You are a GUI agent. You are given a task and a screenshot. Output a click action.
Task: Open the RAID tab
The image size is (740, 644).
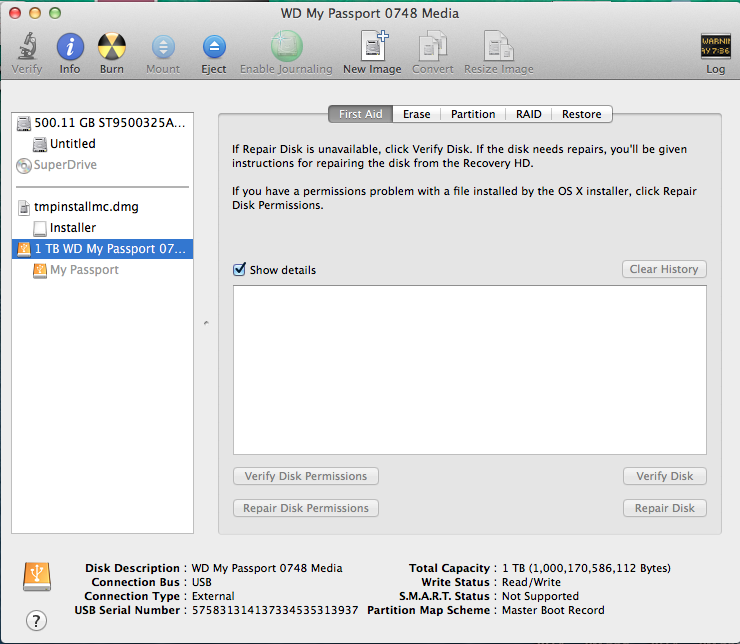tap(529, 114)
